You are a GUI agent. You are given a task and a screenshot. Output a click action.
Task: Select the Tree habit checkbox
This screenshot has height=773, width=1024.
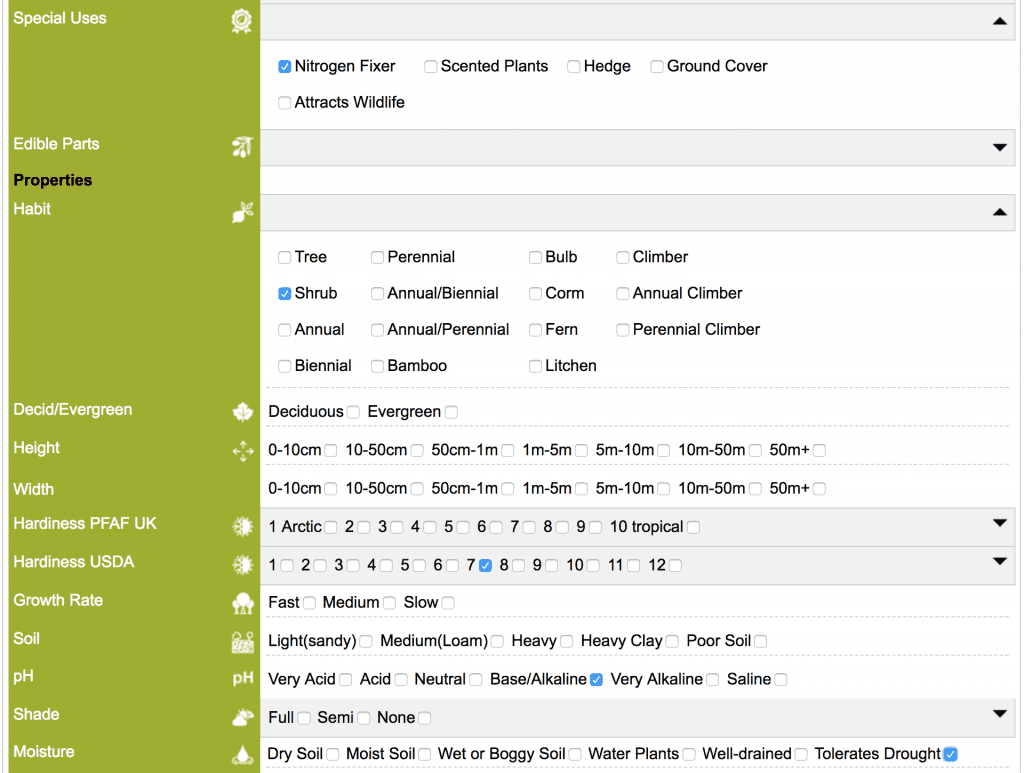(285, 257)
